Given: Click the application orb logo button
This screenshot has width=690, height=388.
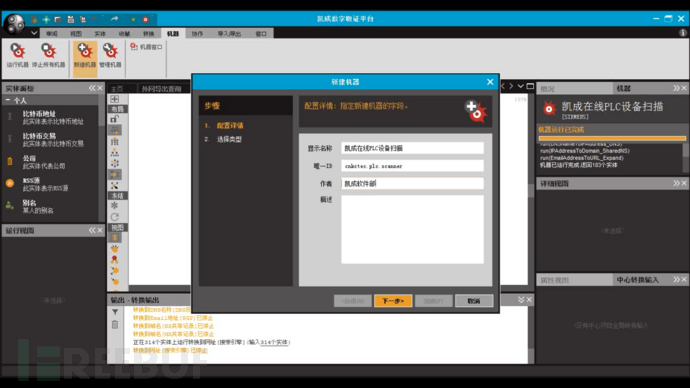Looking at the screenshot, I should pos(15,23).
